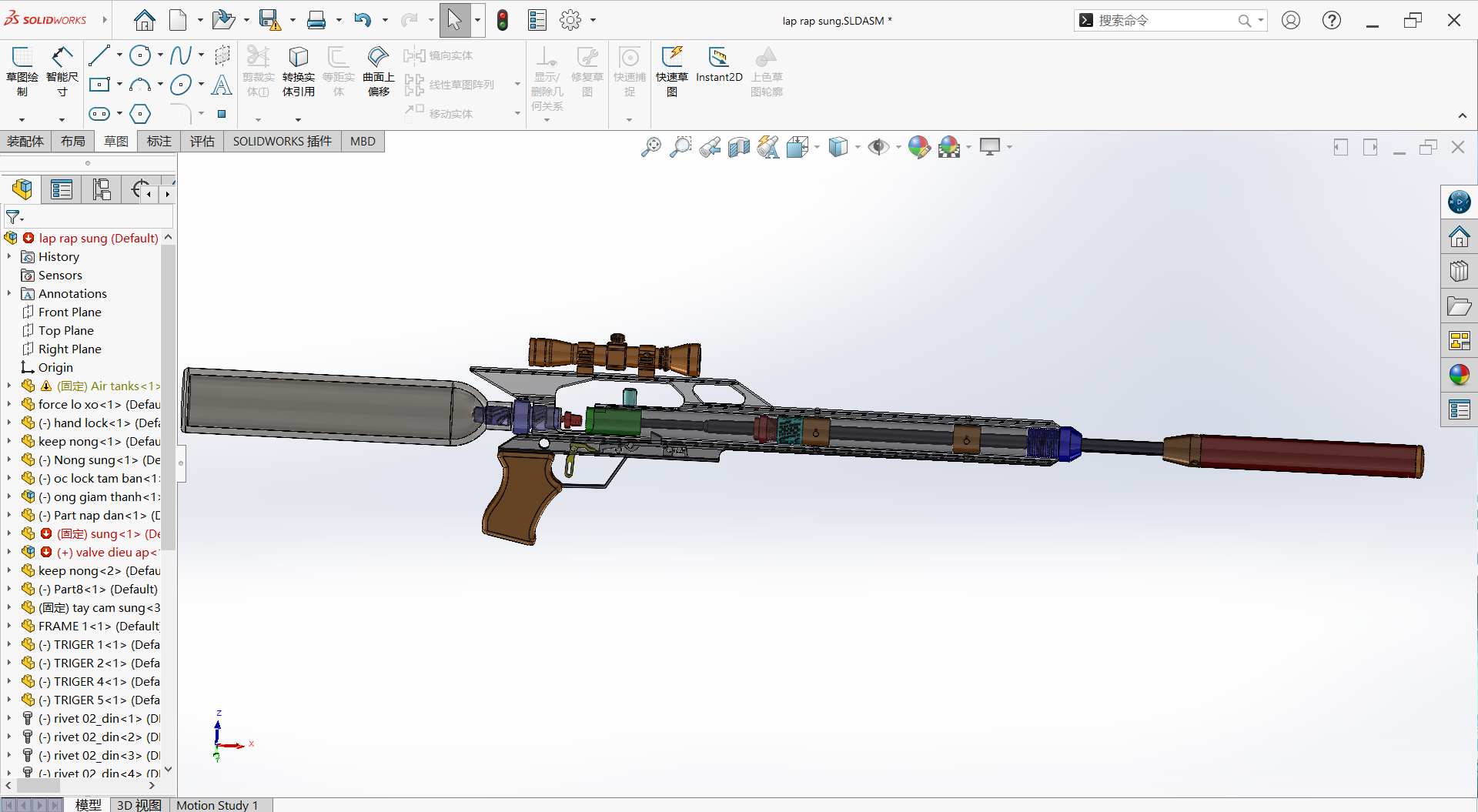
Task: Toggle the Sketch drawing mode button
Action: tap(22, 71)
